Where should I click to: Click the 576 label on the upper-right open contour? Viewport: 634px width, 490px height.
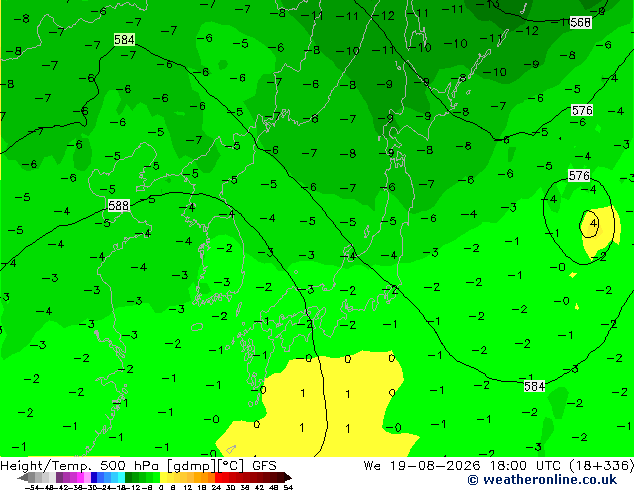coord(582,110)
